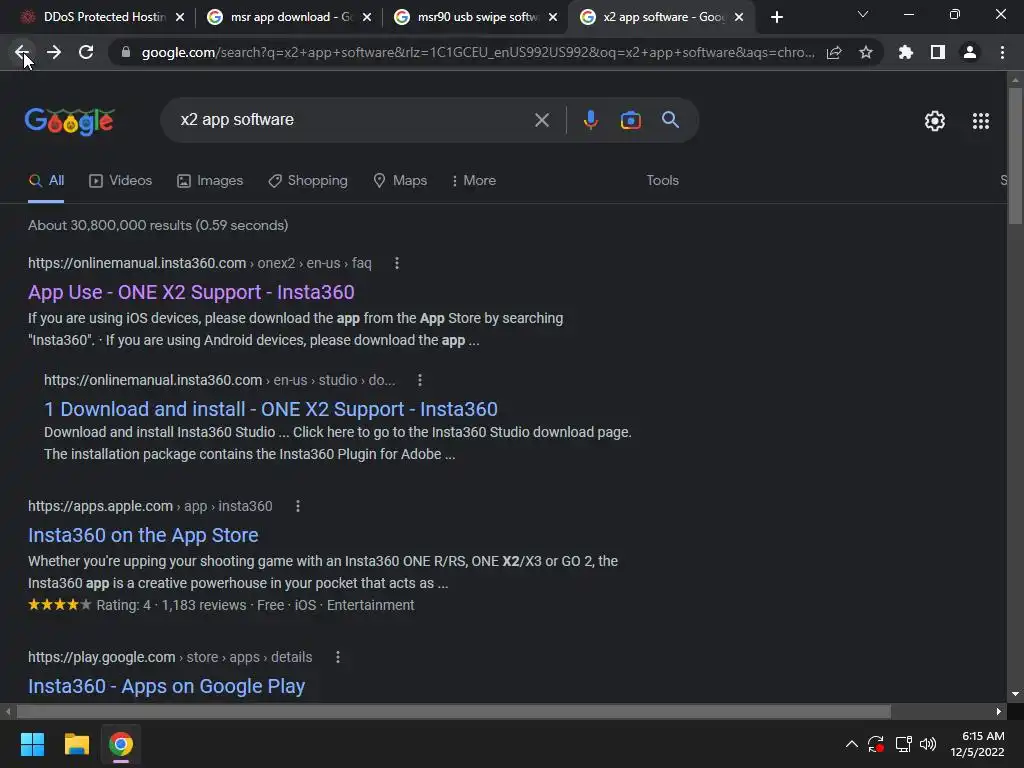The height and width of the screenshot is (768, 1024).
Task: Open more options for the App Use result
Action: 397,263
